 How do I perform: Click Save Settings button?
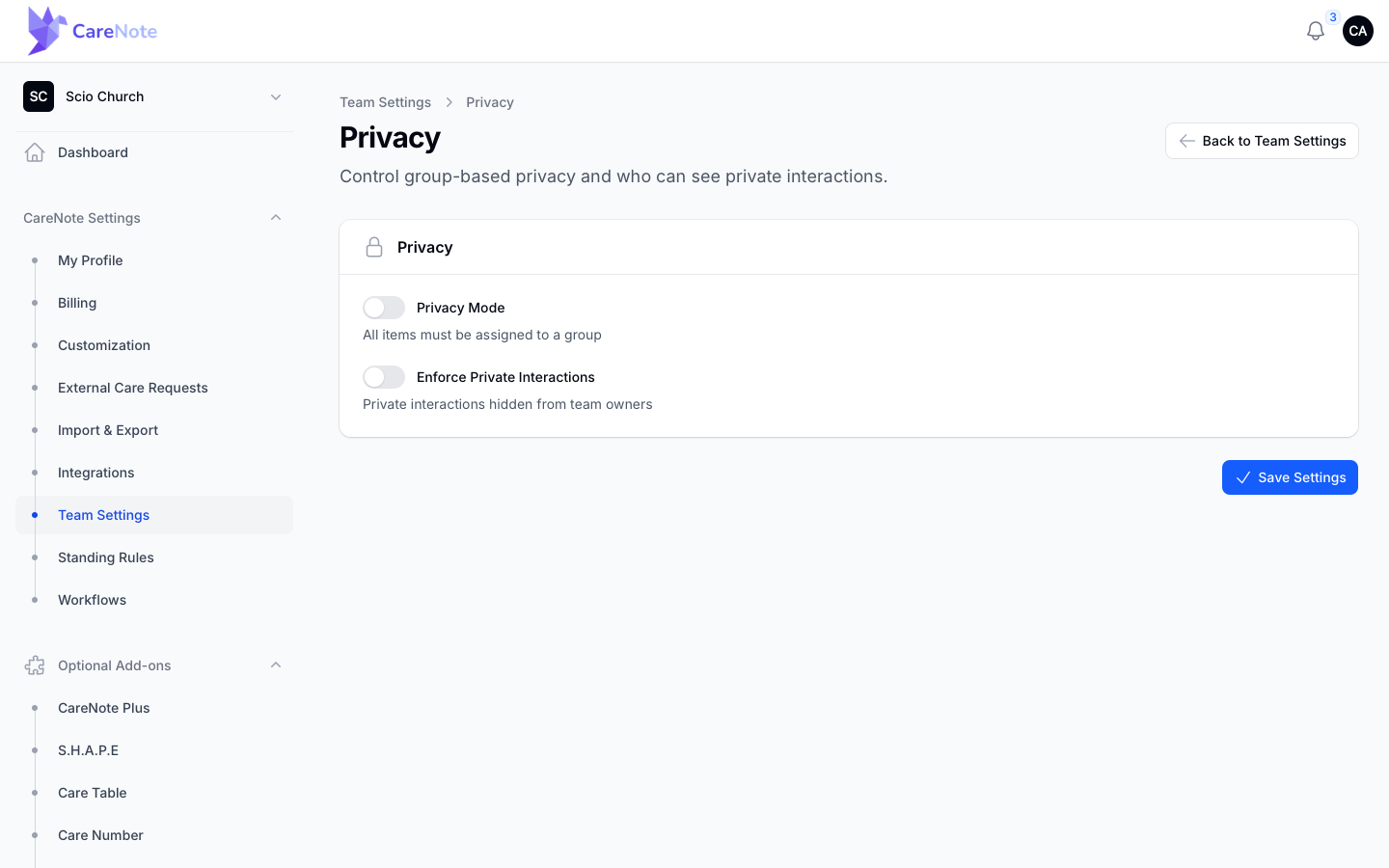pos(1290,477)
